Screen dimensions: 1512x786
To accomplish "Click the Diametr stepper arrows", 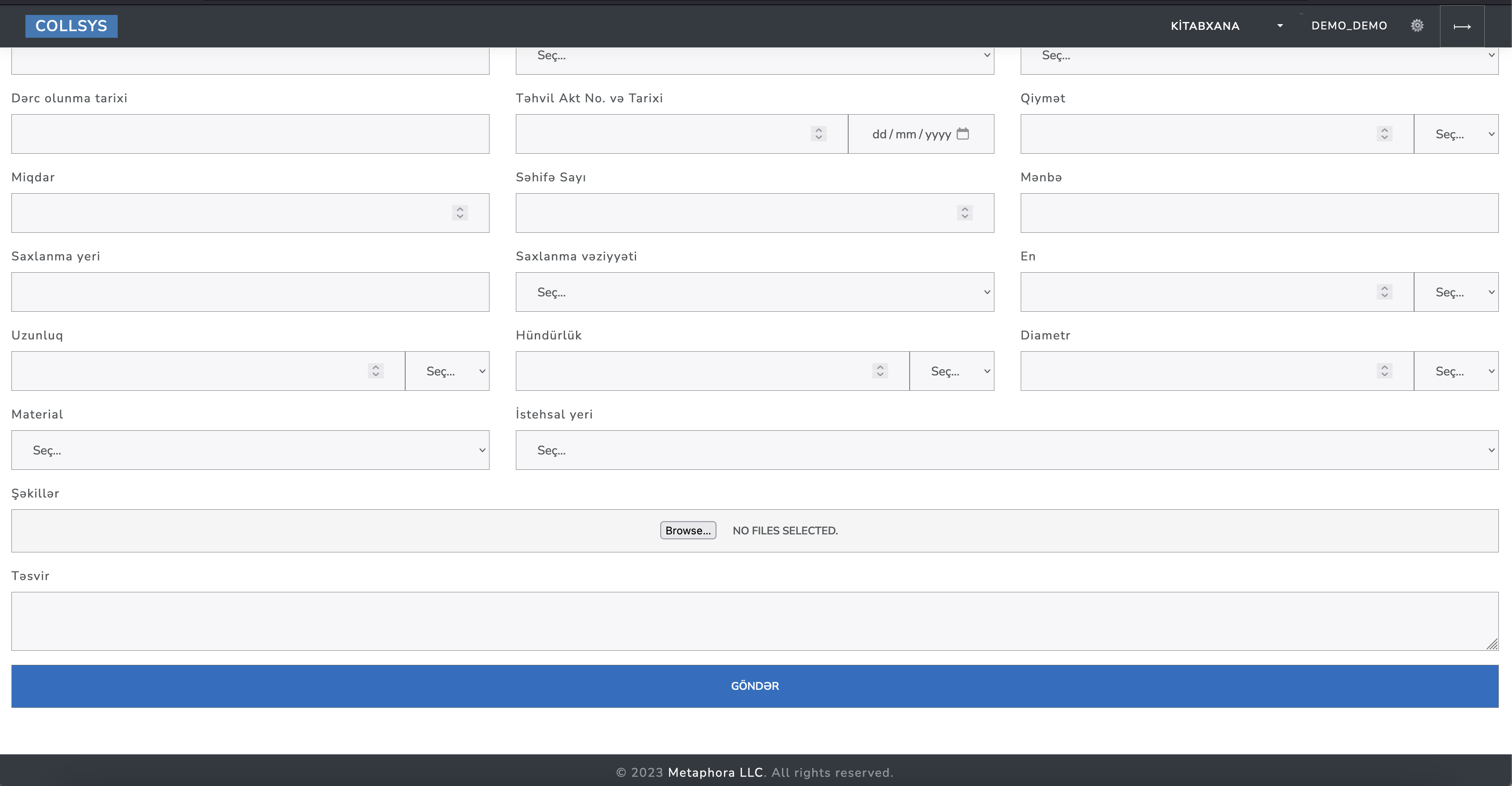I will pos(1384,371).
